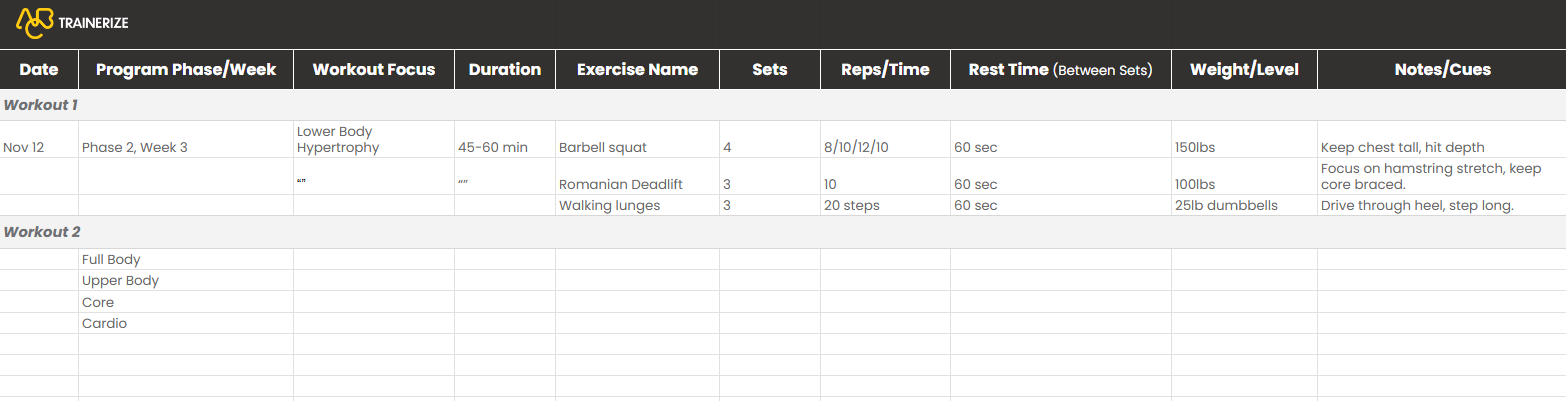Select the Program Phase/Week header
The width and height of the screenshot is (1566, 401).
[x=186, y=69]
